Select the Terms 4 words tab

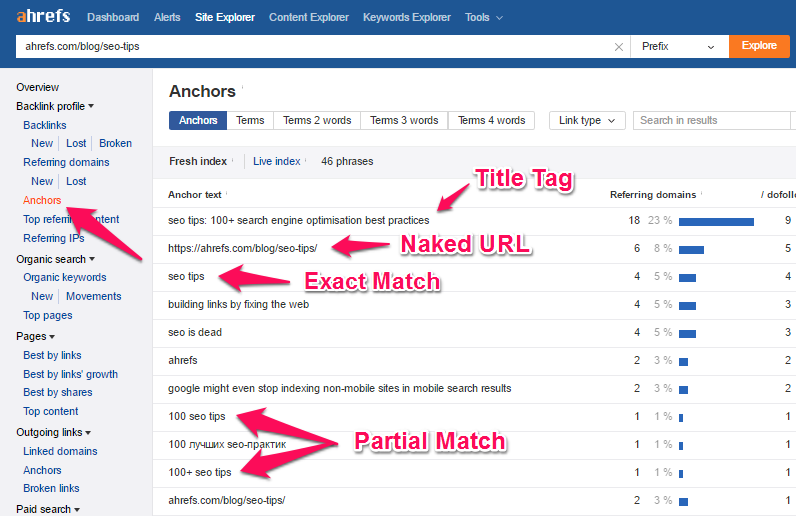pos(491,120)
